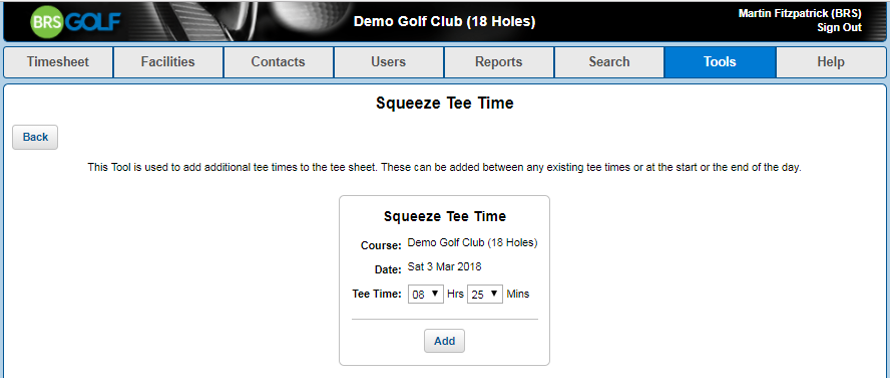890x378 pixels.
Task: Select the Users tab
Action: click(x=388, y=62)
